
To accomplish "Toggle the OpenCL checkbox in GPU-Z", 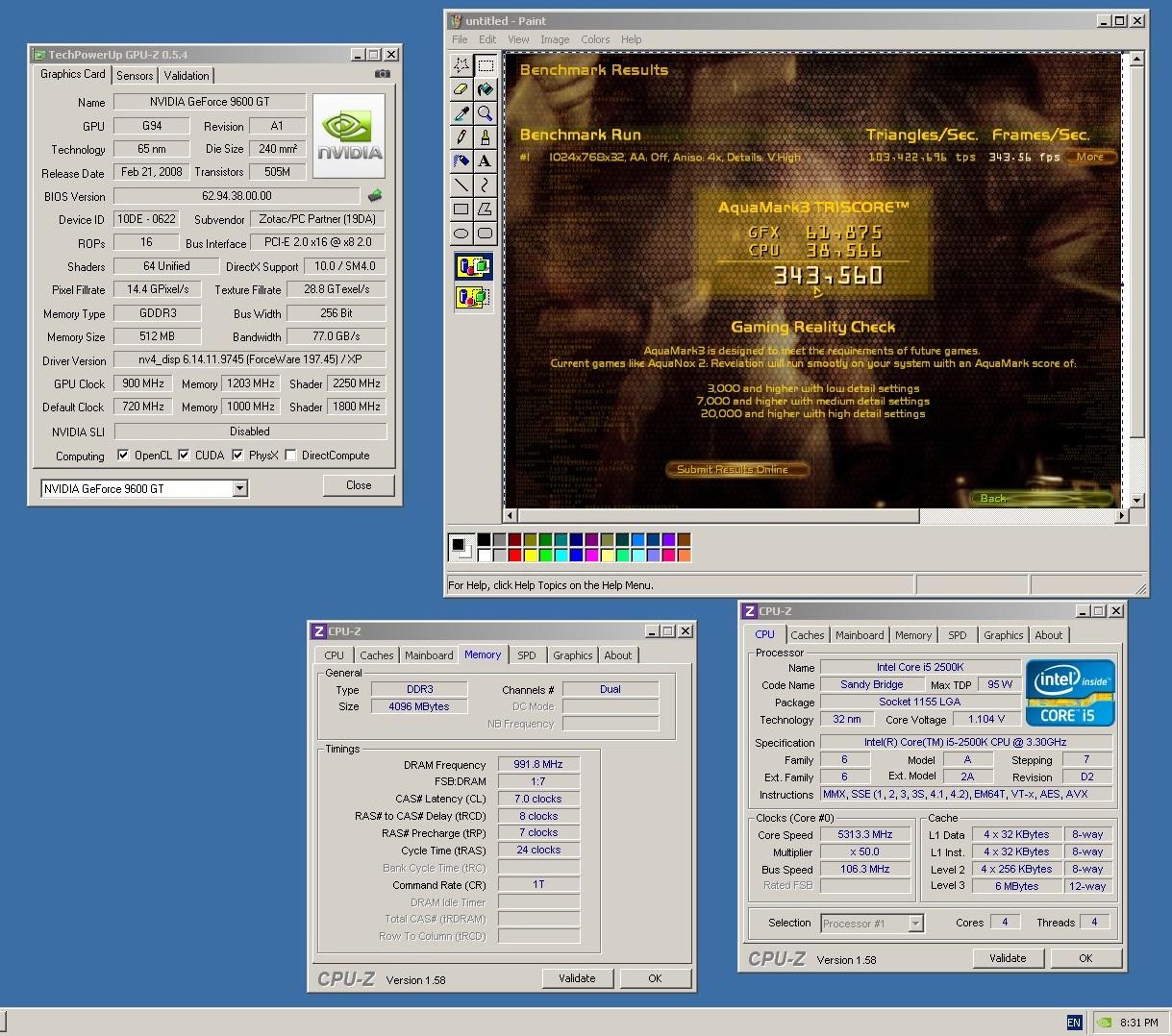I will tap(123, 455).
